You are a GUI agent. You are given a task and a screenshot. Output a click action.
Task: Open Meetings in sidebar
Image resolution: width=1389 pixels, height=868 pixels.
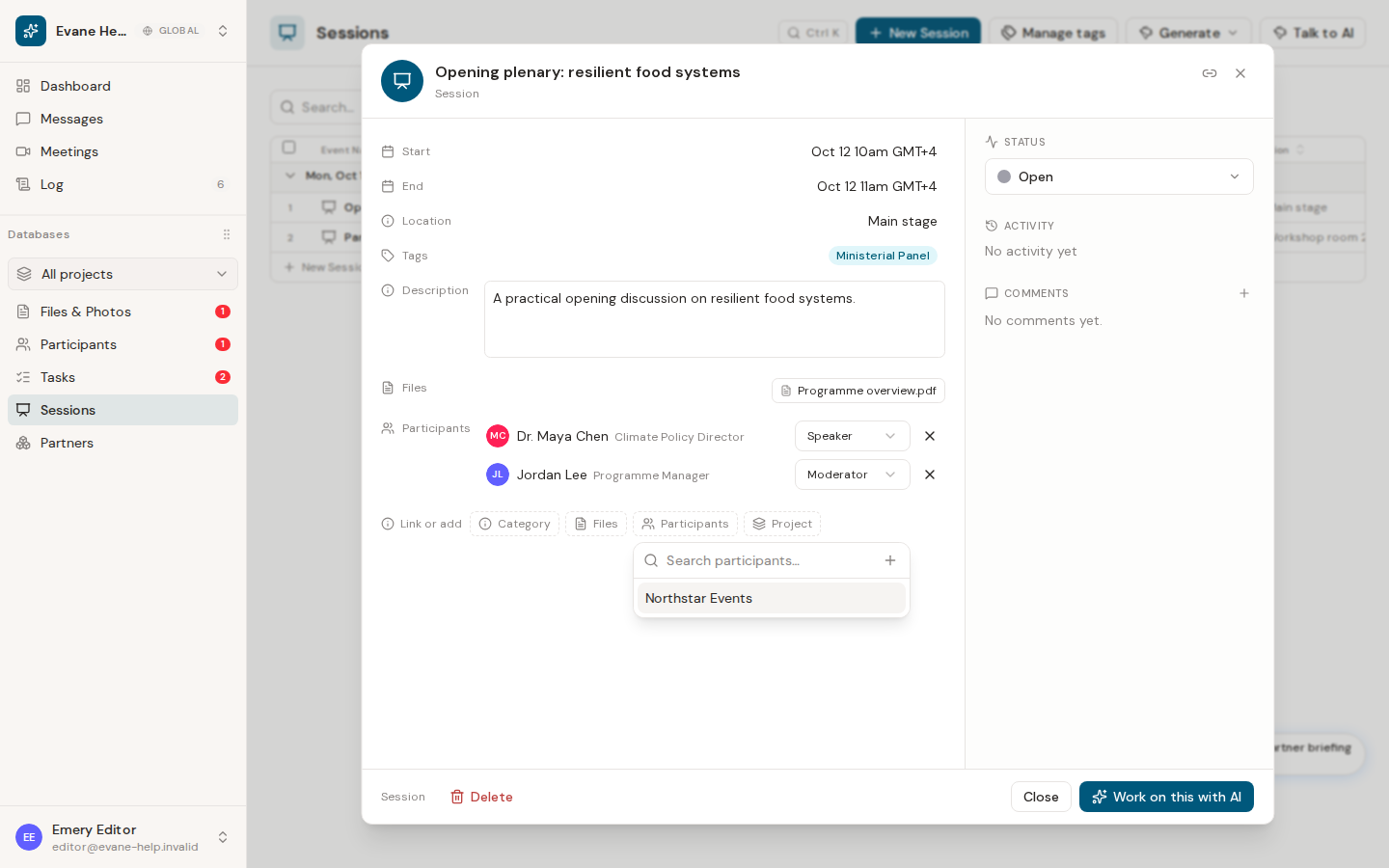123,151
